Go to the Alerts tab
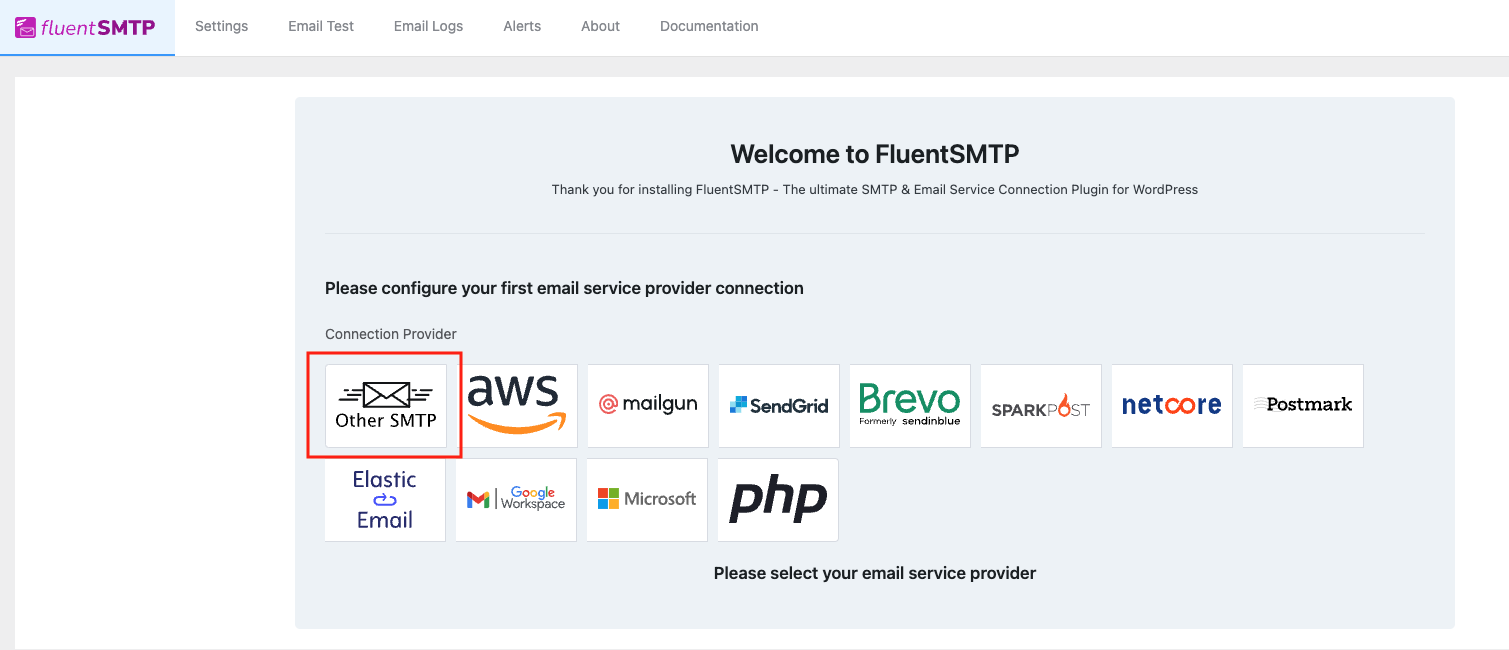Screen dimensions: 1509x650 [522, 26]
